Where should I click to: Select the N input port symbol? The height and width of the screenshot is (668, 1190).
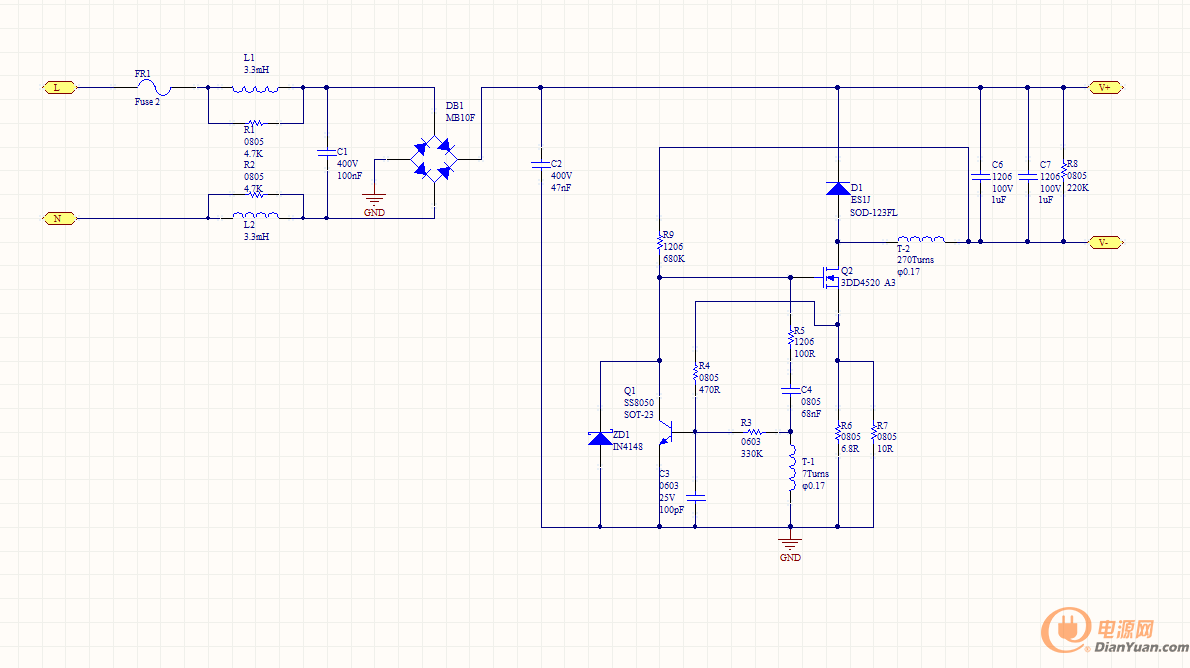(58, 219)
